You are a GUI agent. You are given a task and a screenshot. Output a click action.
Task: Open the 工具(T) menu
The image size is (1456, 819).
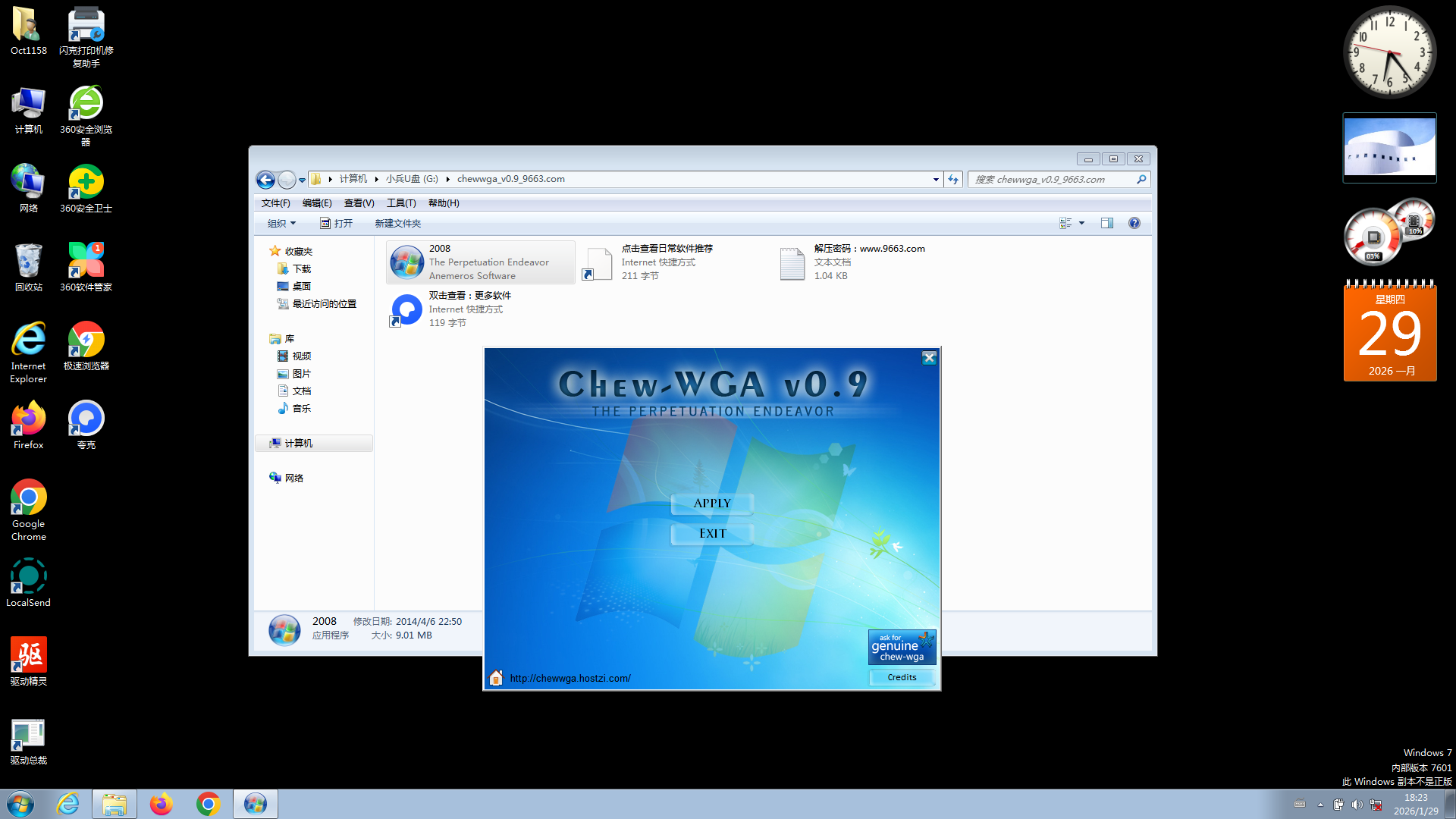(401, 203)
